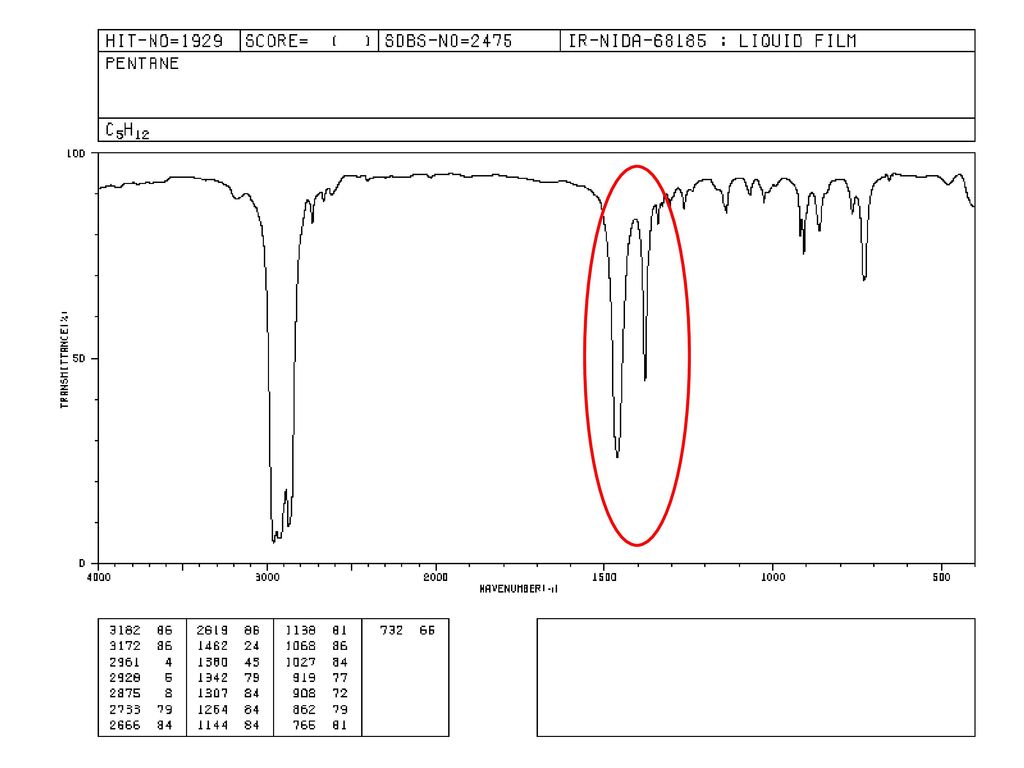Click peak value 732 in the table
This screenshot has height=768, width=1024.
point(391,631)
